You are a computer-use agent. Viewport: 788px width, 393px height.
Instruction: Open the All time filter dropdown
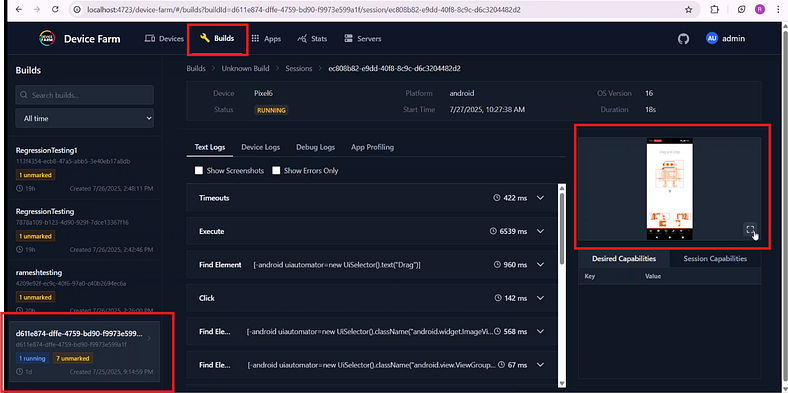[84, 119]
